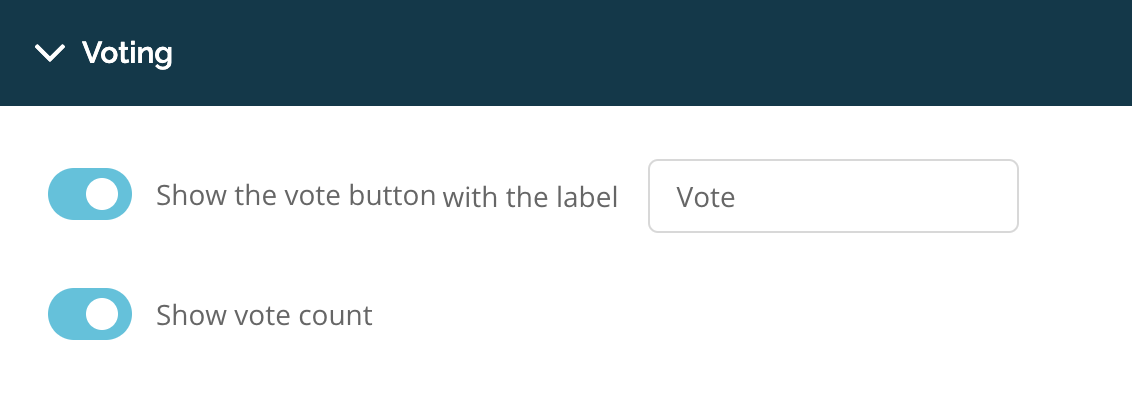
Task: Click the blank space beside the Vote input field
Action: click(x=1075, y=196)
